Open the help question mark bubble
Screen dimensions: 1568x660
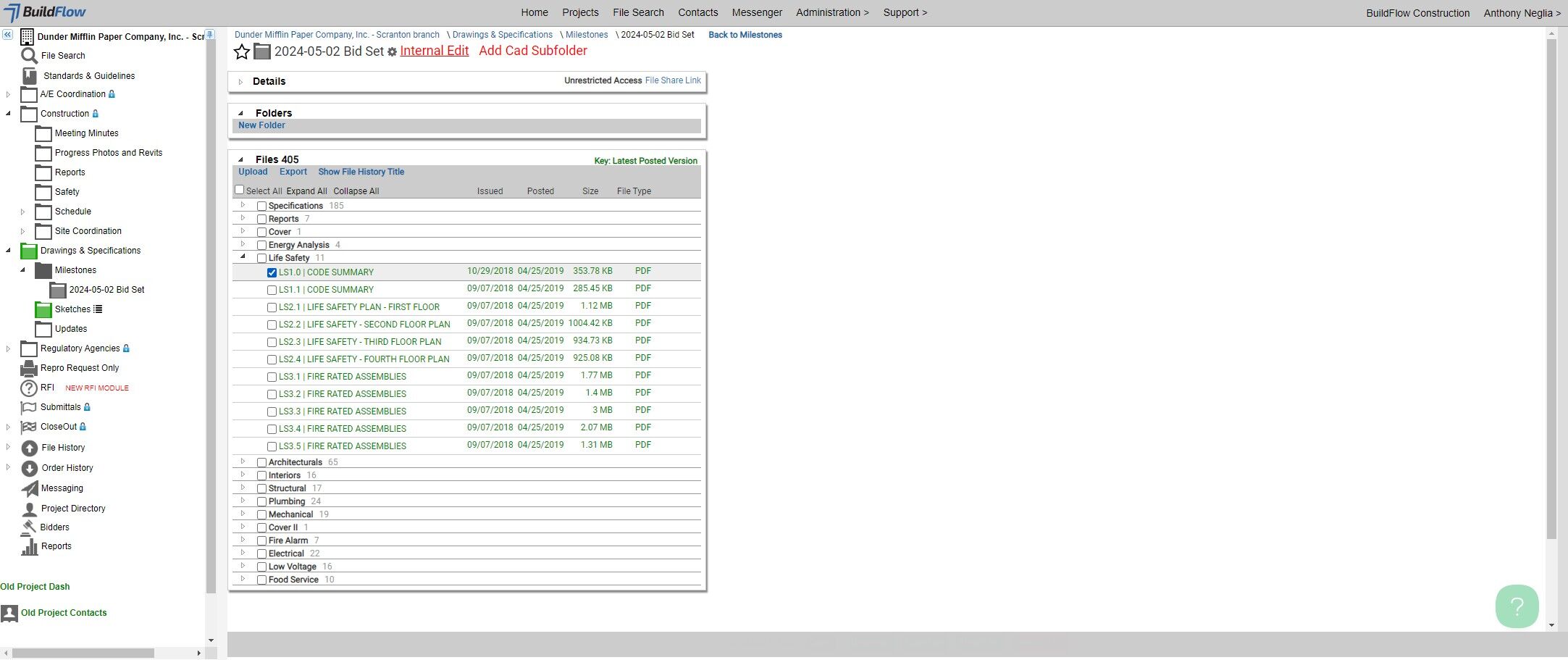click(x=1517, y=606)
